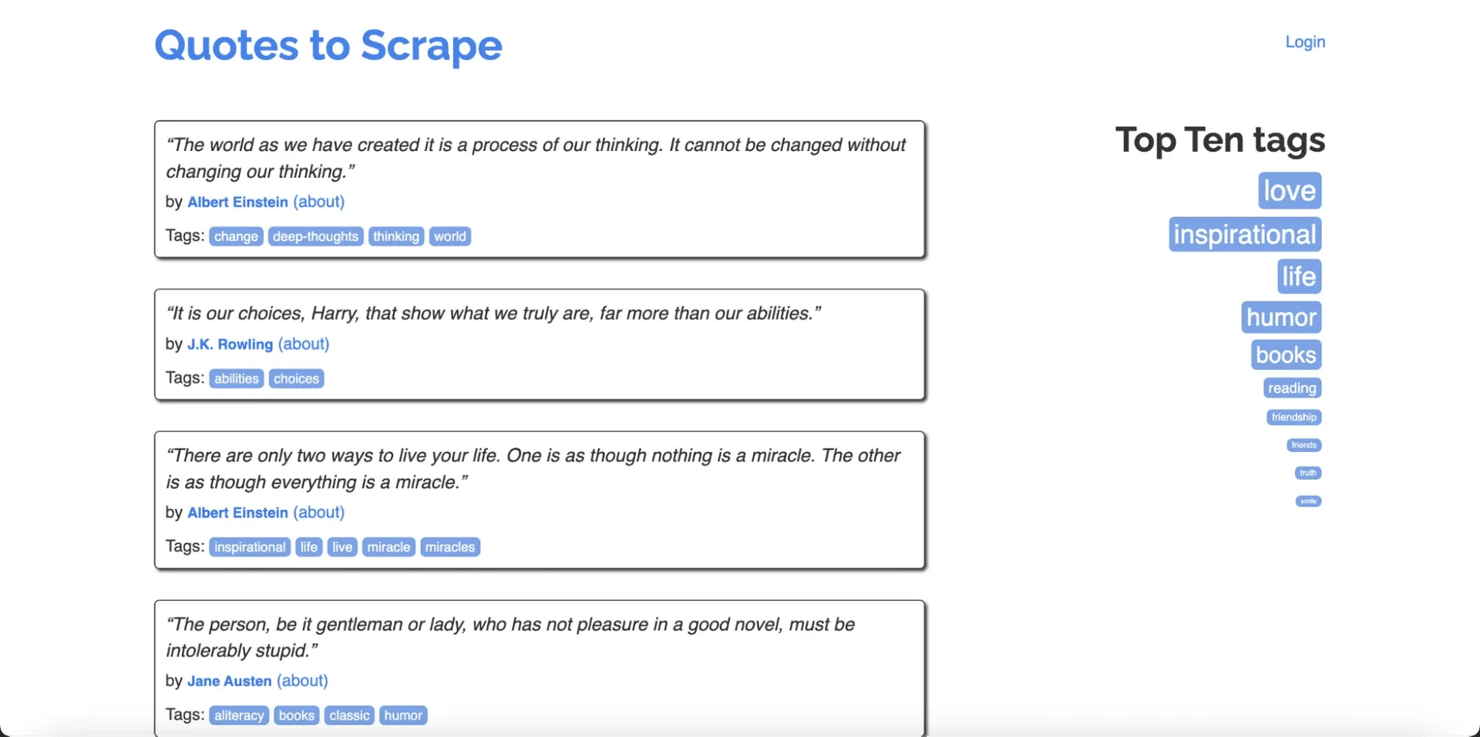1480x737 pixels.
Task: Select the 'reading' tag in Top Ten tags
Action: tap(1292, 388)
